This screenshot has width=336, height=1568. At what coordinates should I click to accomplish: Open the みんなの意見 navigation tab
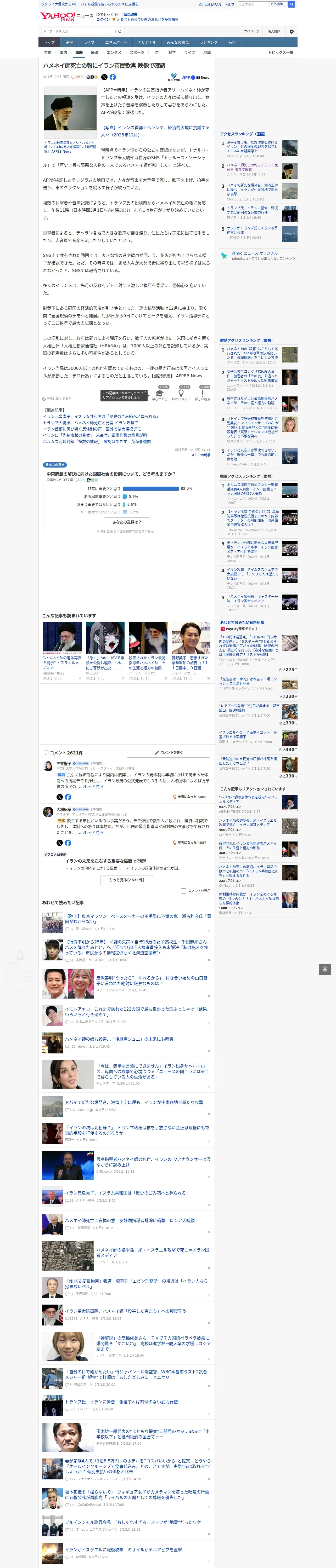point(178,43)
